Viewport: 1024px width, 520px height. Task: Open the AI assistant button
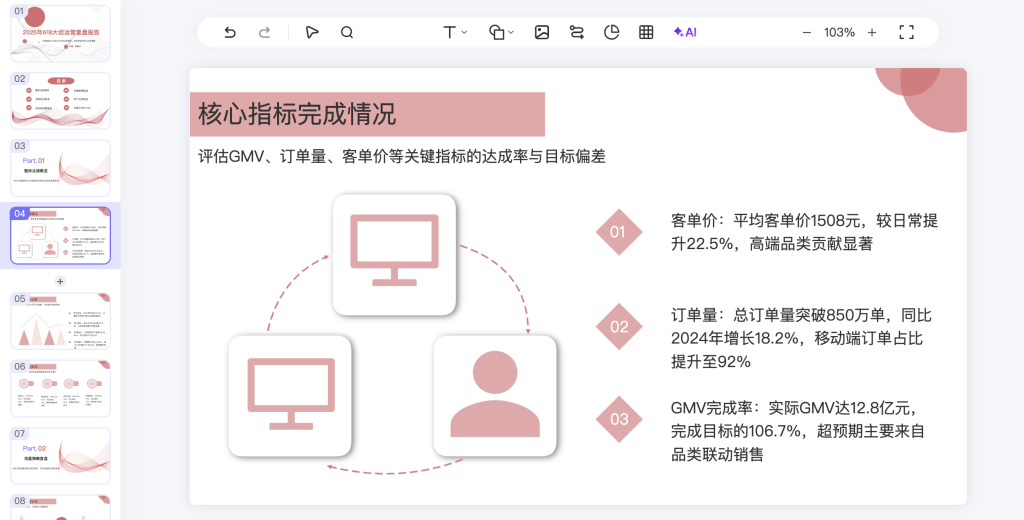coord(685,32)
